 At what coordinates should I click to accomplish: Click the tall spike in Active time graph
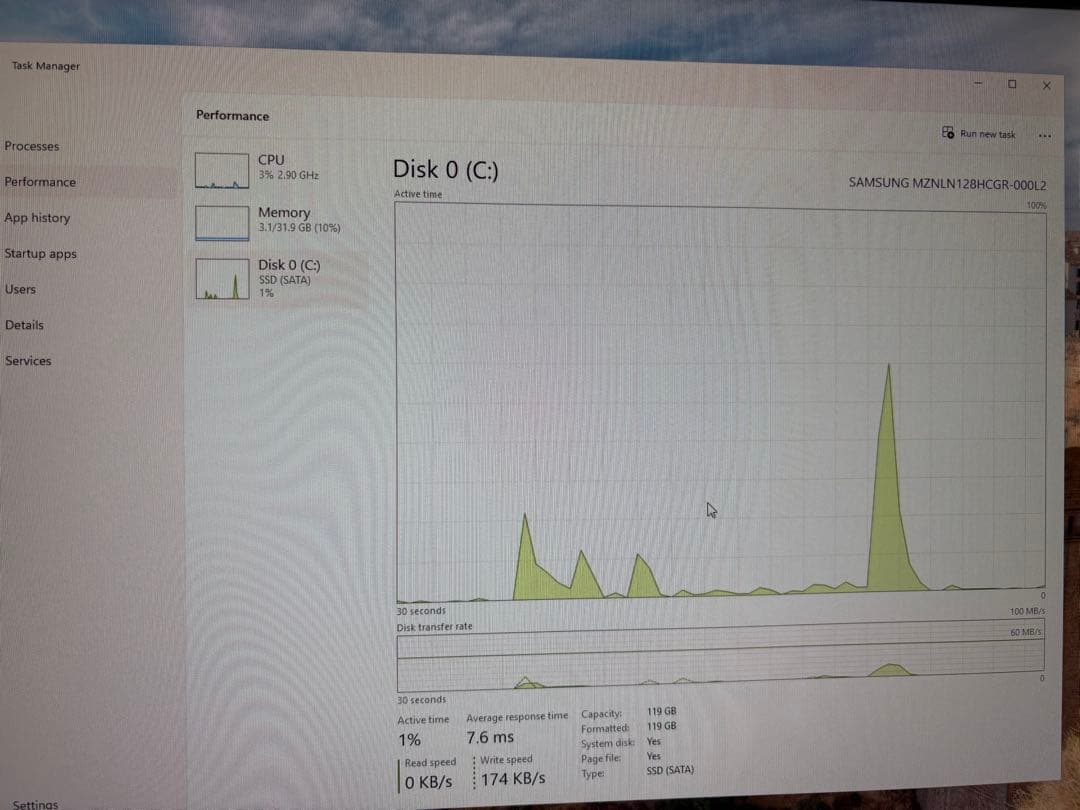click(888, 480)
